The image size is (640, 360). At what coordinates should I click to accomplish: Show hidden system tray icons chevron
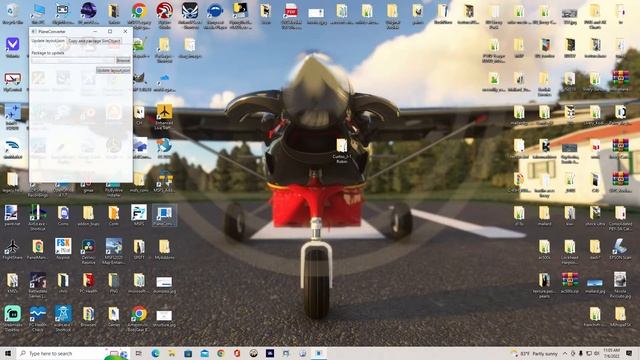tap(565, 353)
